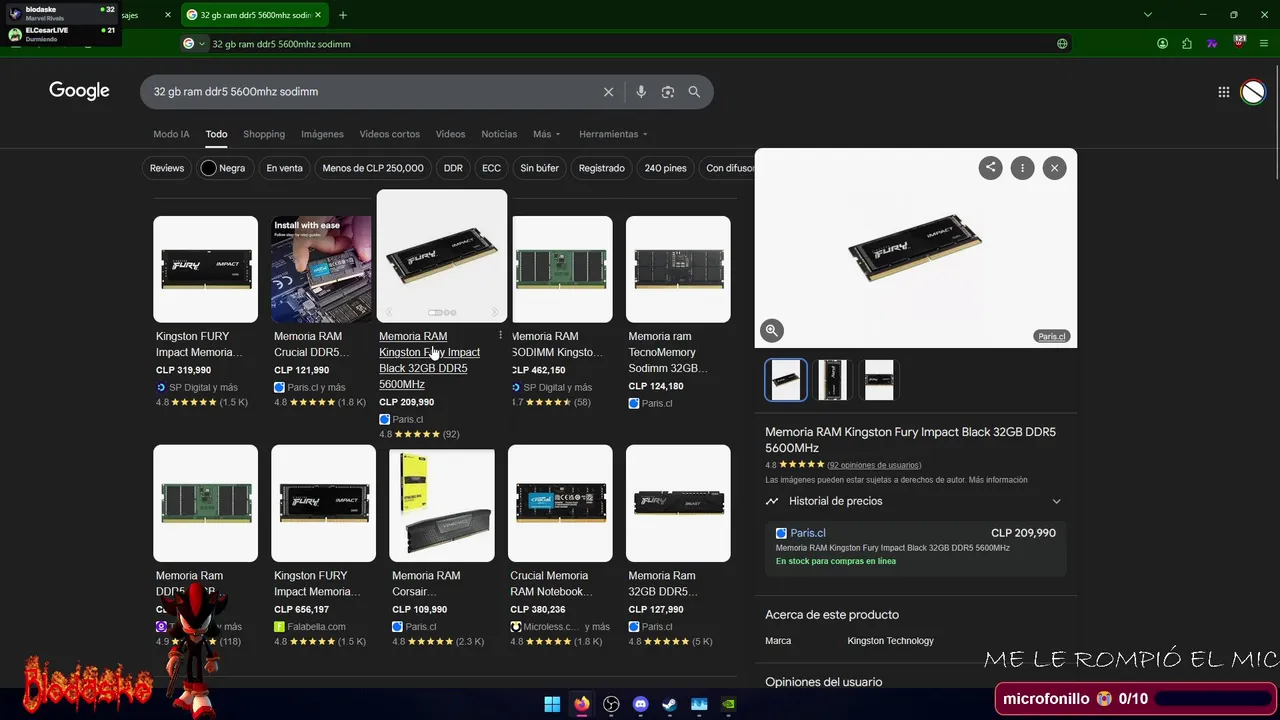Viewport: 1280px width, 720px height.
Task: Select the Todo results tab
Action: coord(216,134)
